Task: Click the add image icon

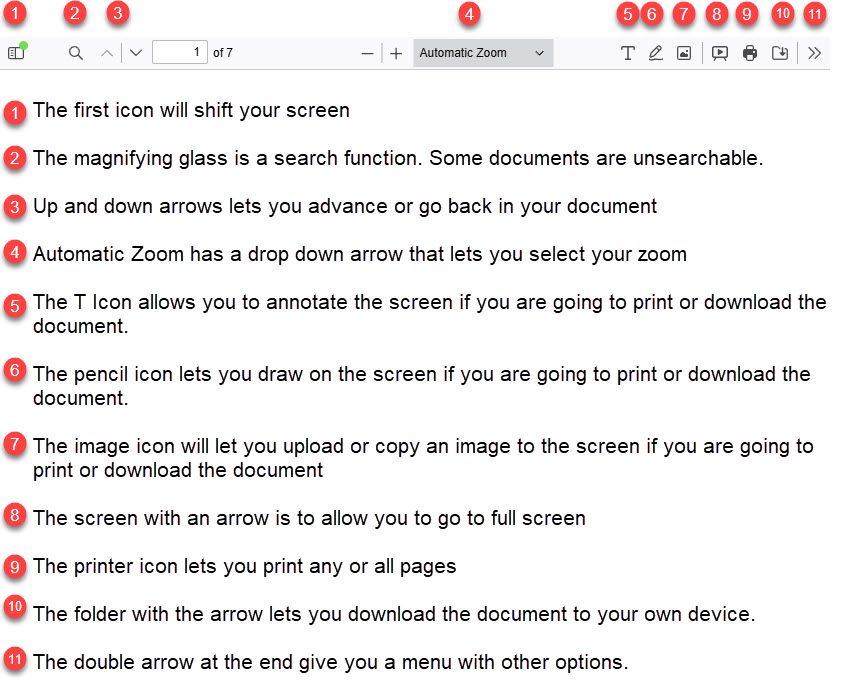Action: coord(684,54)
